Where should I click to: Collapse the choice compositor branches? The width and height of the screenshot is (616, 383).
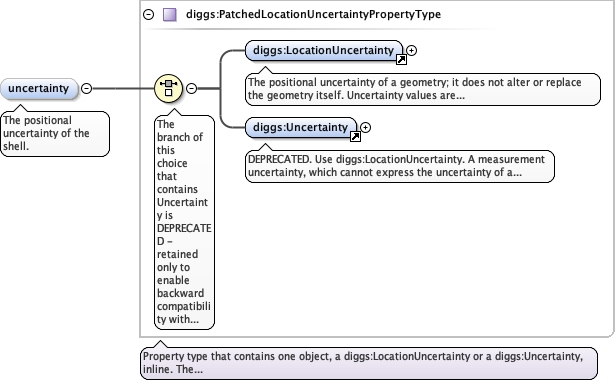click(191, 88)
